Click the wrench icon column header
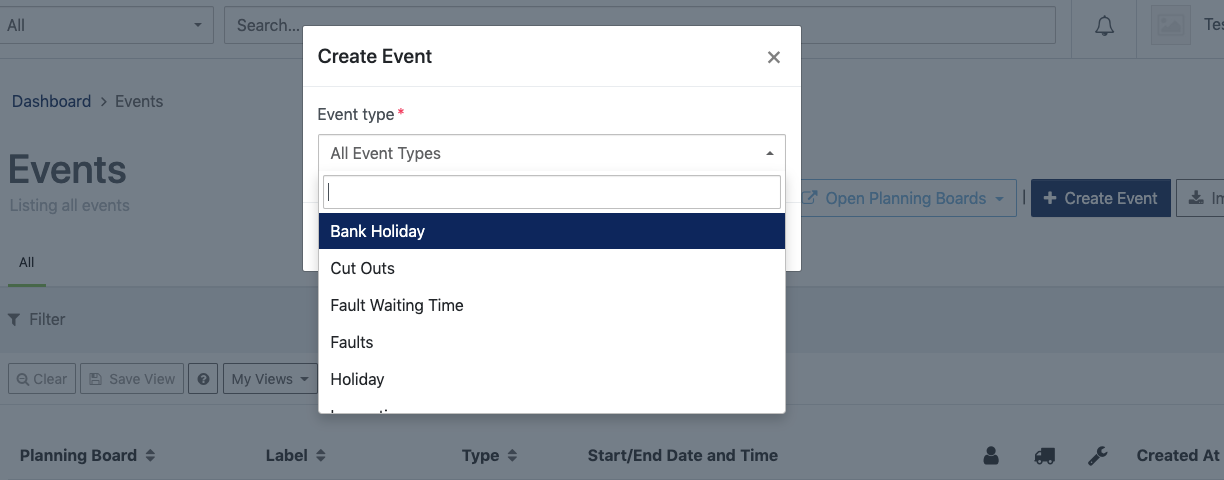Image resolution: width=1224 pixels, height=480 pixels. pyautogui.click(x=1097, y=456)
